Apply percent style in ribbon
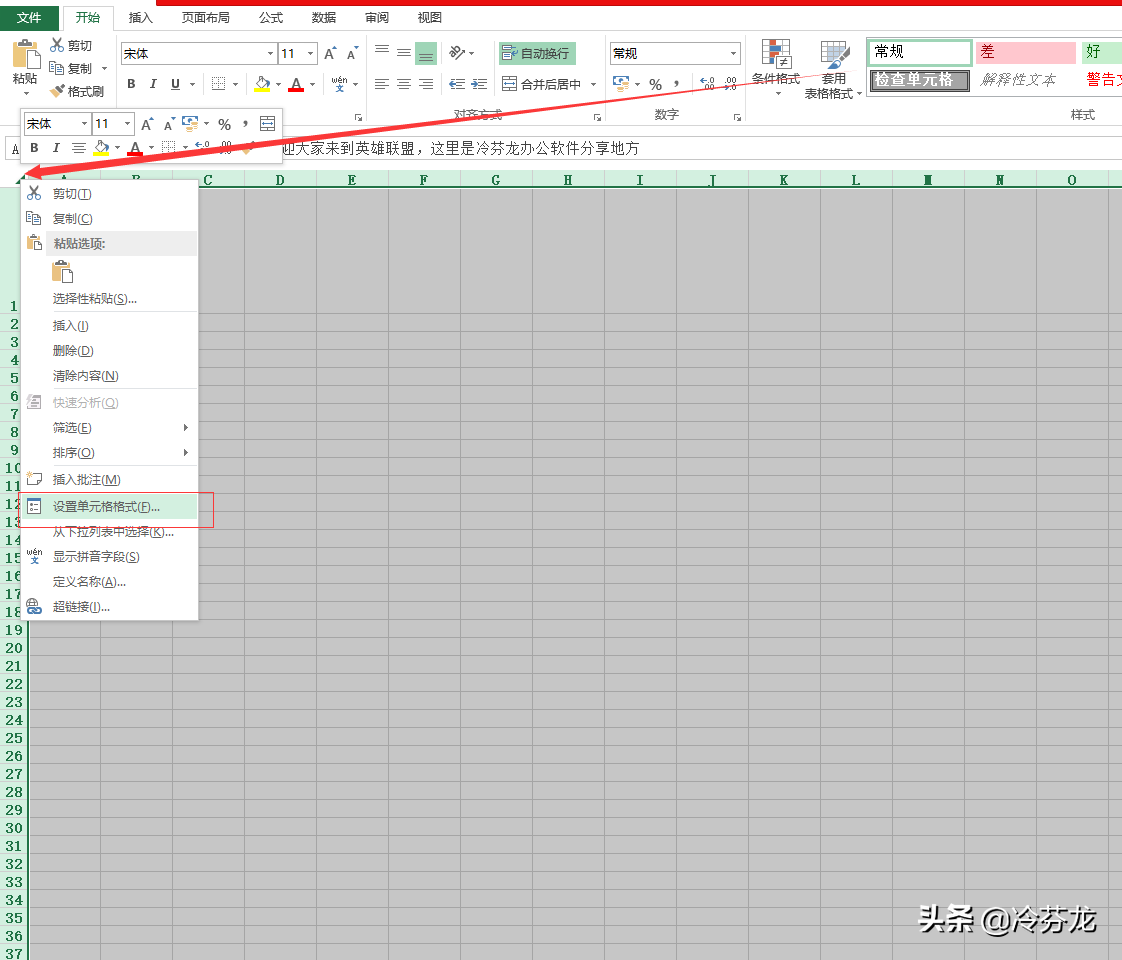This screenshot has height=960, width=1122. click(x=655, y=84)
